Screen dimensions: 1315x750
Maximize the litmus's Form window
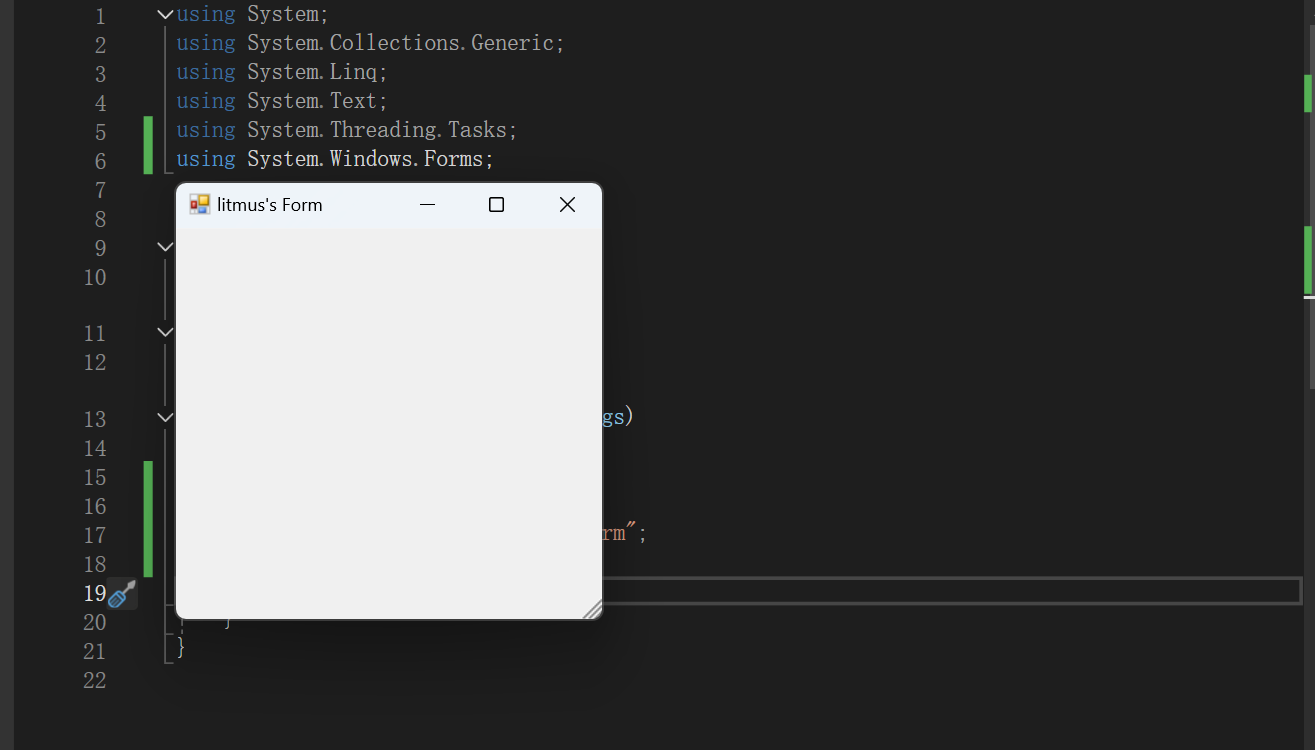(x=496, y=205)
